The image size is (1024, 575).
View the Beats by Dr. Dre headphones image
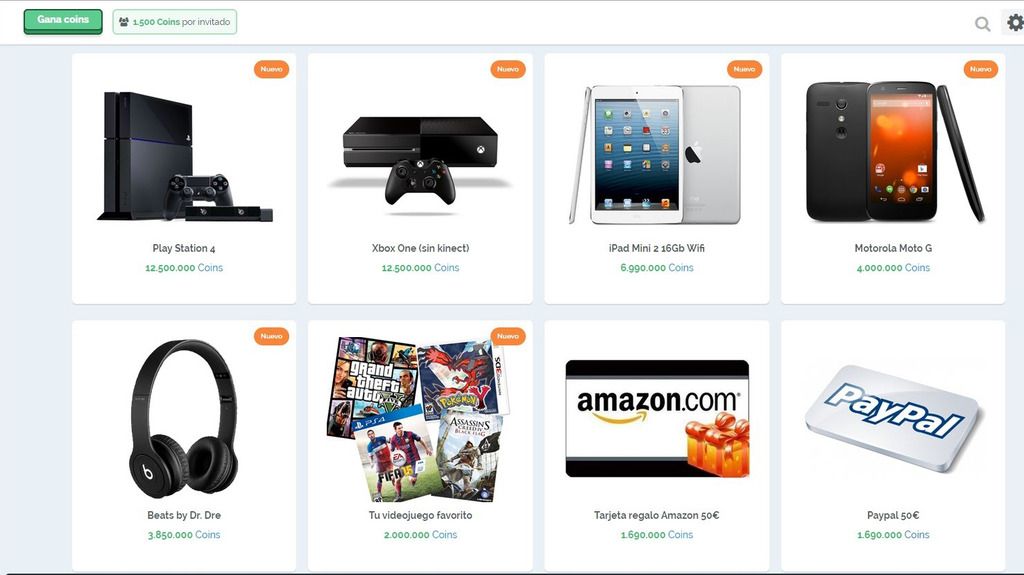click(184, 418)
